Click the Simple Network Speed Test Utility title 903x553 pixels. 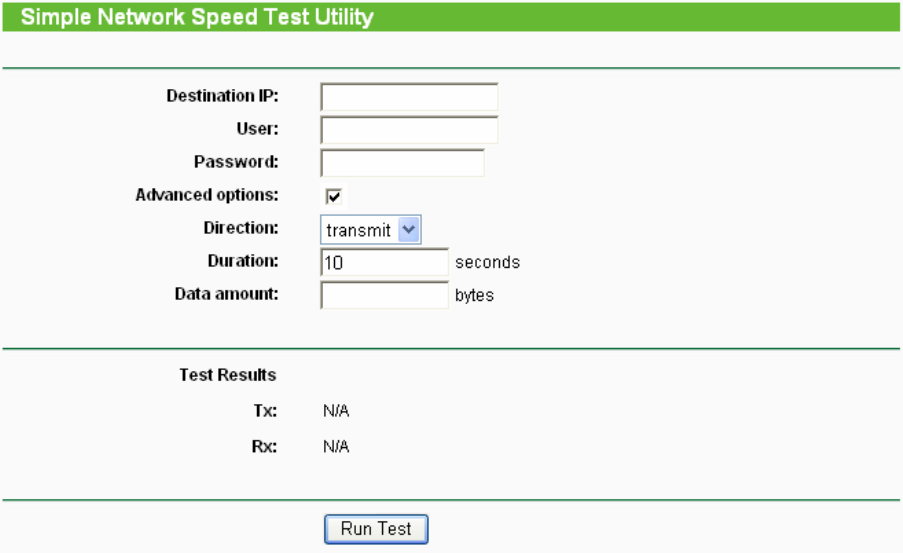click(x=197, y=17)
